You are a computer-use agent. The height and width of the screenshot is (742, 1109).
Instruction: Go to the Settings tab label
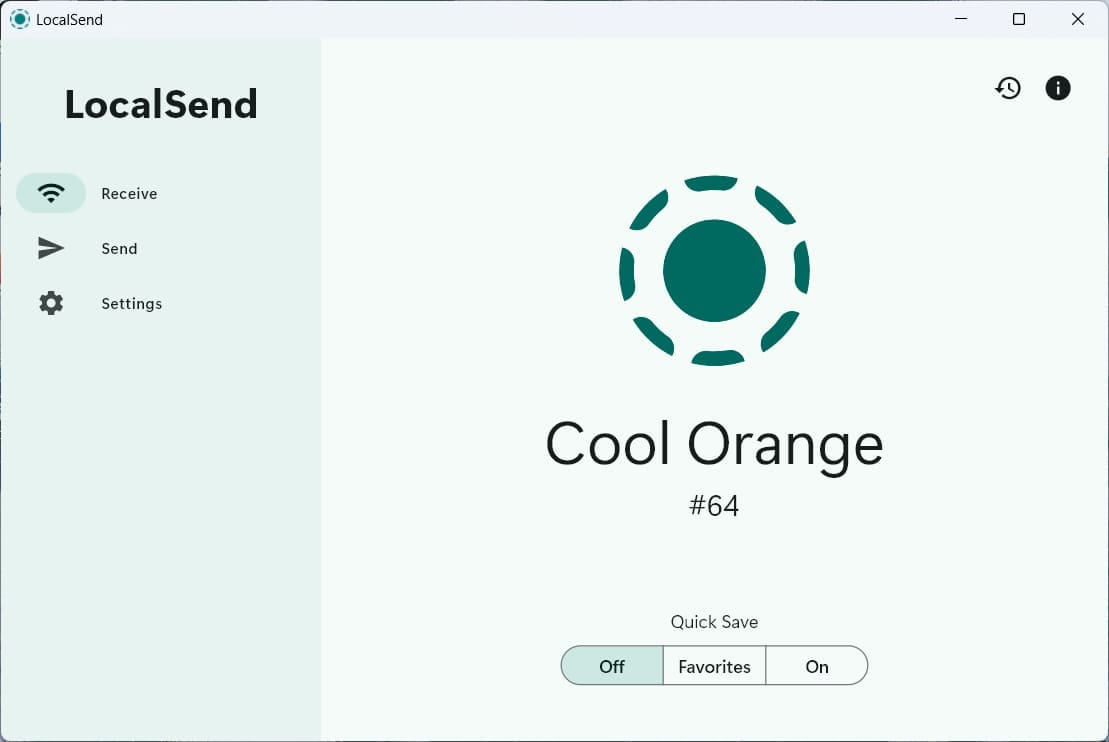tap(132, 304)
